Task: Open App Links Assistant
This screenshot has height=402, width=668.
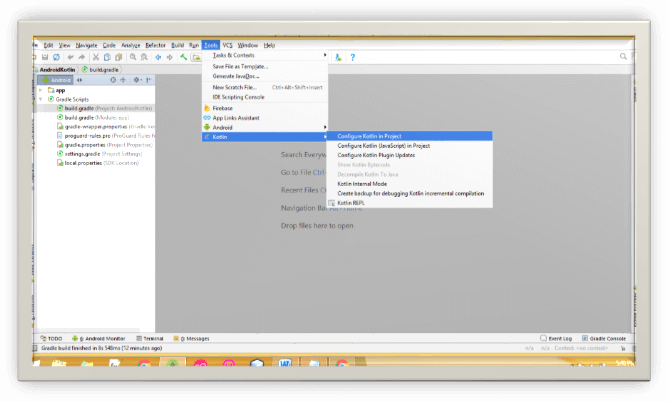Action: pyautogui.click(x=265, y=118)
